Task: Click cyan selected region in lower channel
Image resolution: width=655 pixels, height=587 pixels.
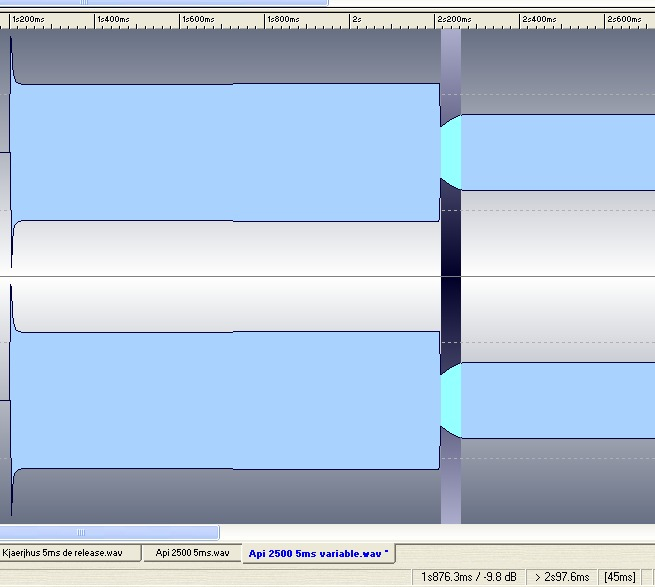Action: click(x=451, y=400)
